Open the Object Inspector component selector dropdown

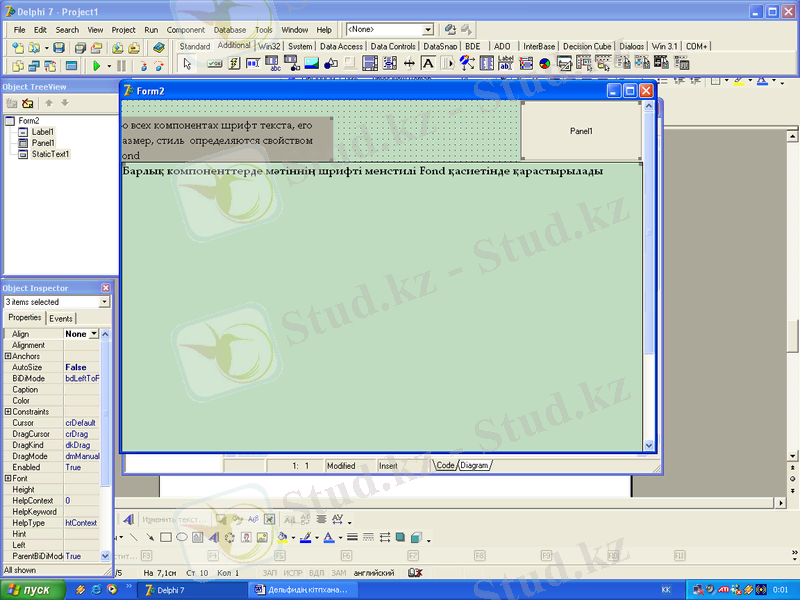pyautogui.click(x=104, y=302)
